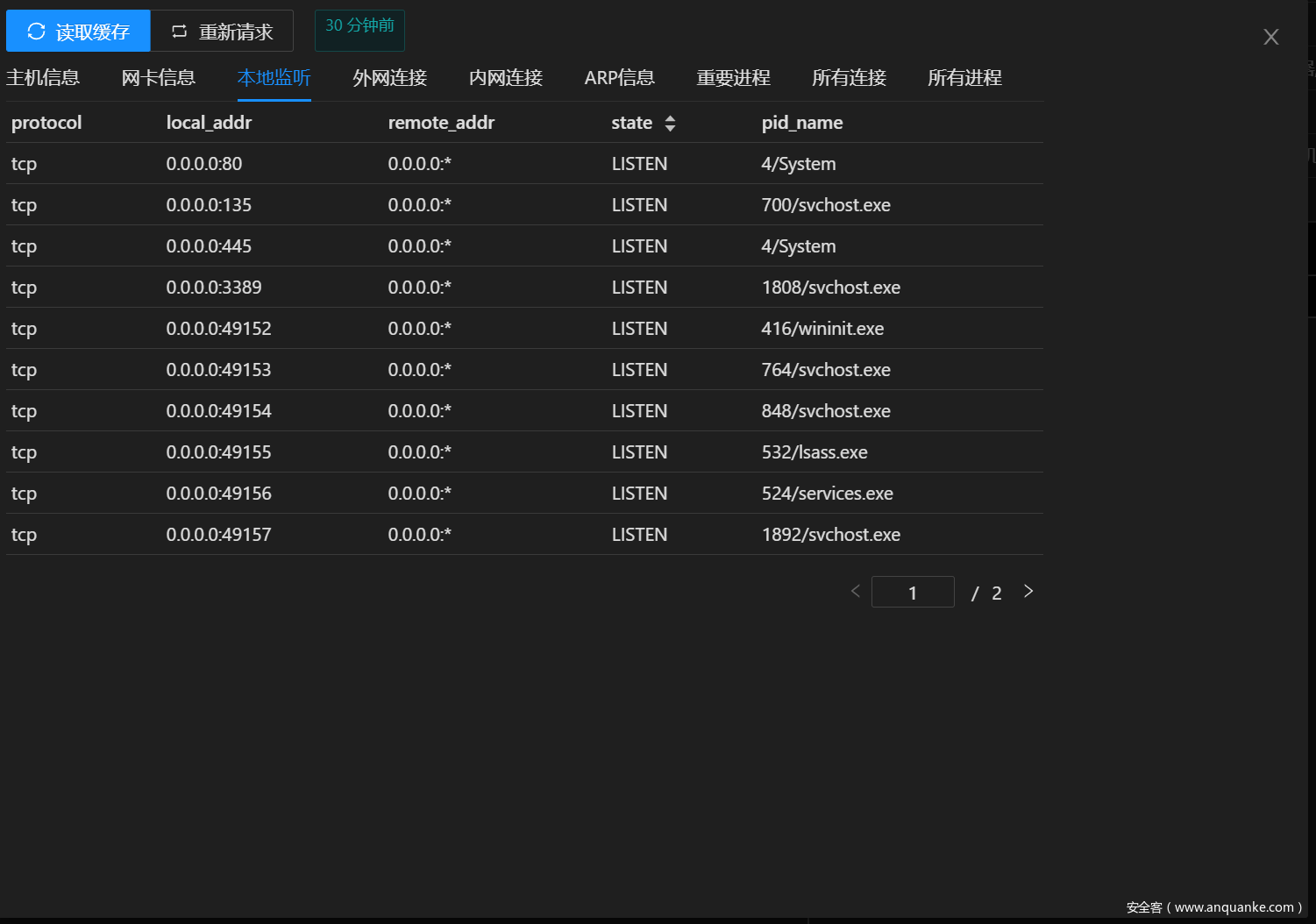The width and height of the screenshot is (1316, 924).
Task: Click the 重新请求 re-request button
Action: 222,32
